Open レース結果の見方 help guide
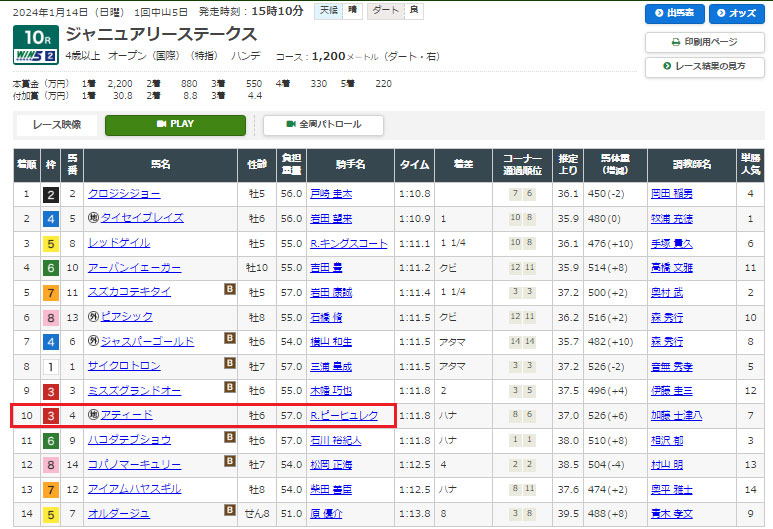The height and width of the screenshot is (529, 773). coord(705,67)
